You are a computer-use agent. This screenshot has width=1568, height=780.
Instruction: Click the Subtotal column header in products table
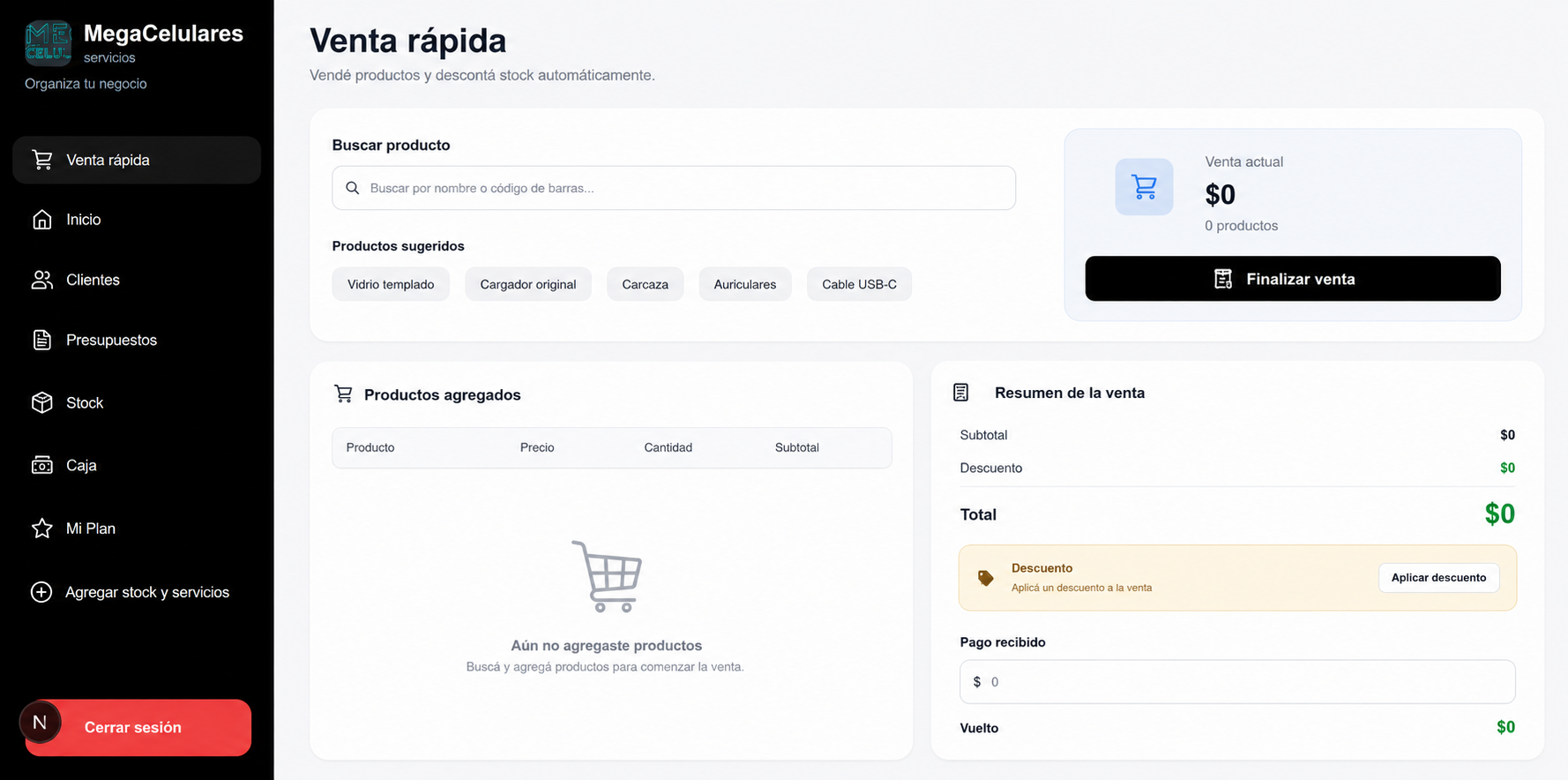pos(797,447)
